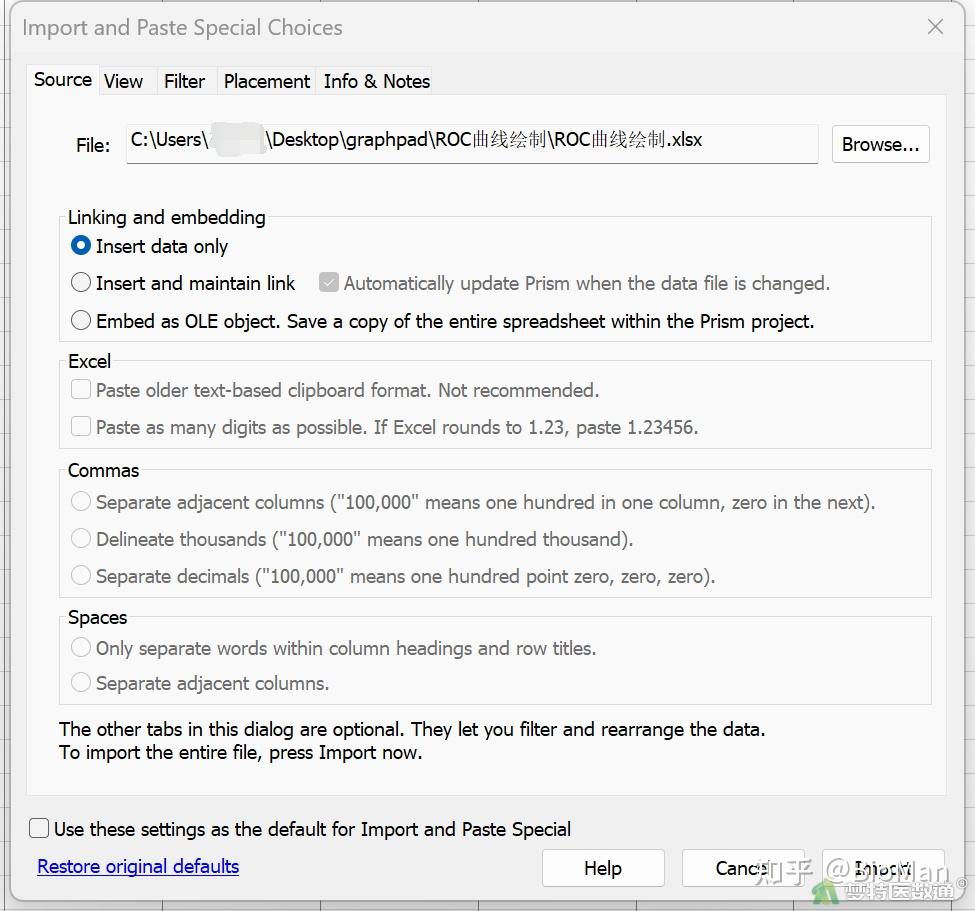Switch to the Source tab

pyautogui.click(x=62, y=80)
